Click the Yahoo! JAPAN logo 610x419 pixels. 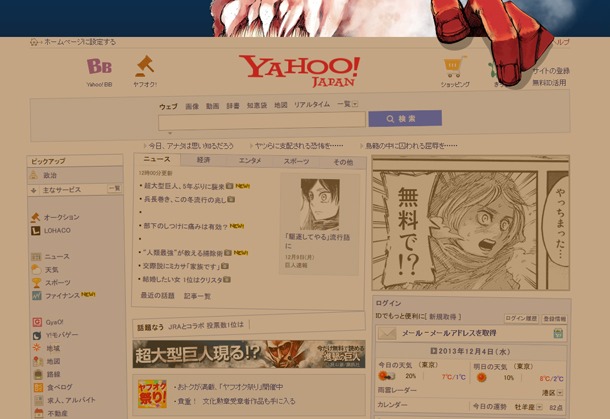coord(299,71)
